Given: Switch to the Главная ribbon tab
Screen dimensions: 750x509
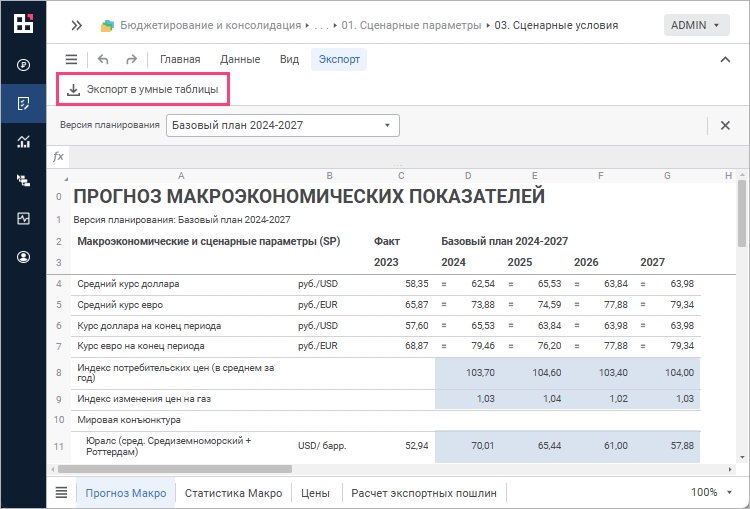Looking at the screenshot, I should 180,59.
